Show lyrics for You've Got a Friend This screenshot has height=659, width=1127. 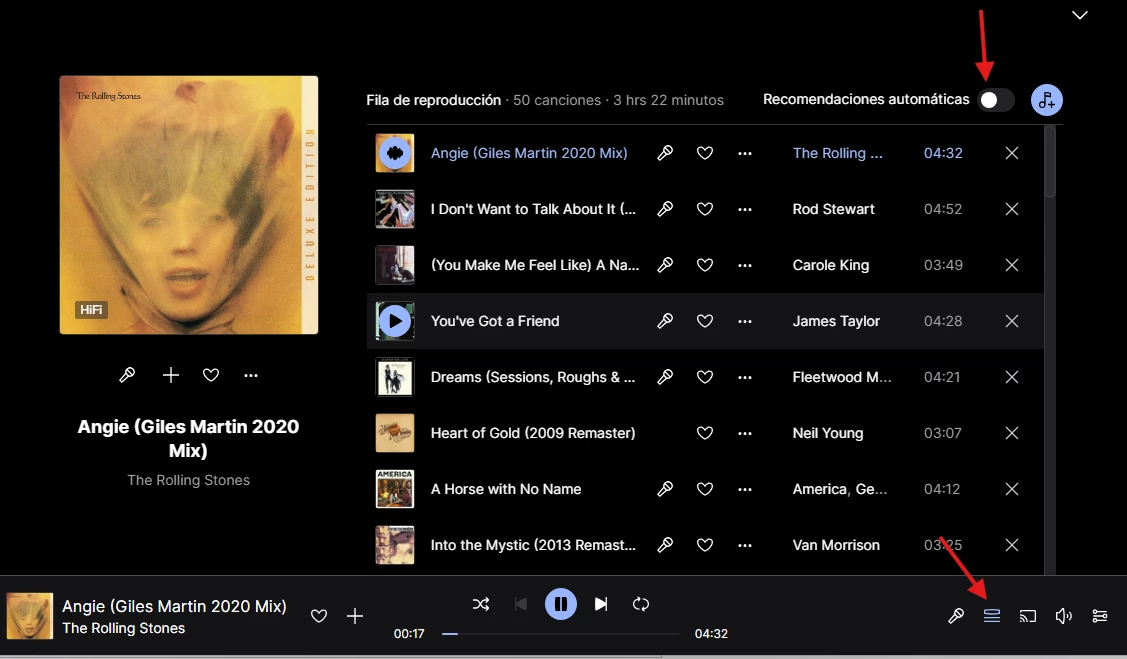[665, 321]
